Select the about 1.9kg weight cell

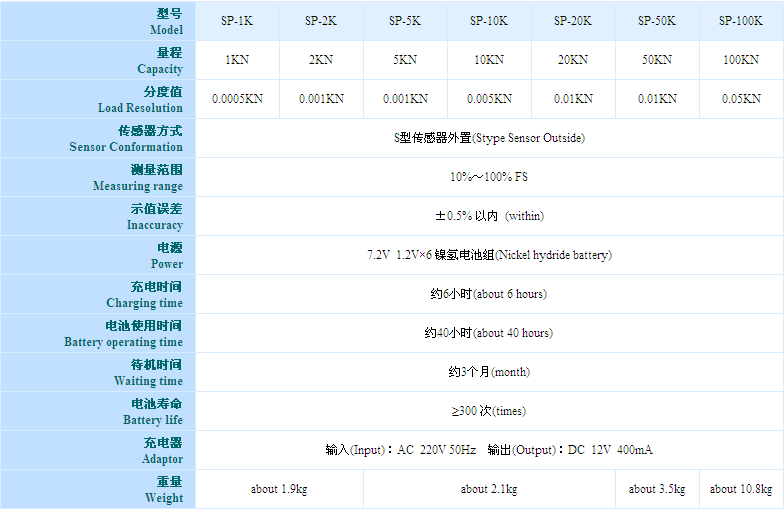tap(279, 489)
